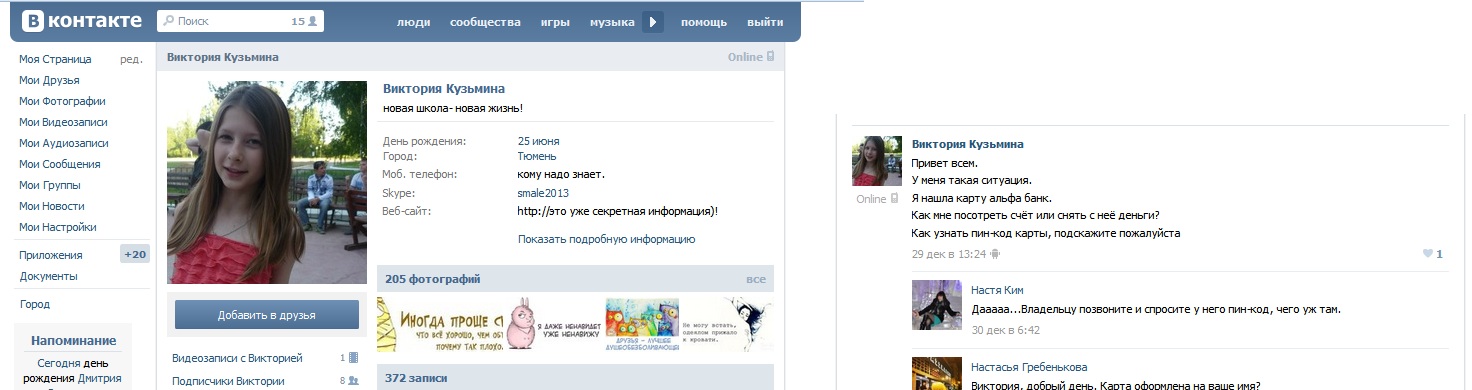The height and width of the screenshot is (390, 1472).
Task: Open 'Мои Настройки' in sidebar
Action: (x=57, y=227)
